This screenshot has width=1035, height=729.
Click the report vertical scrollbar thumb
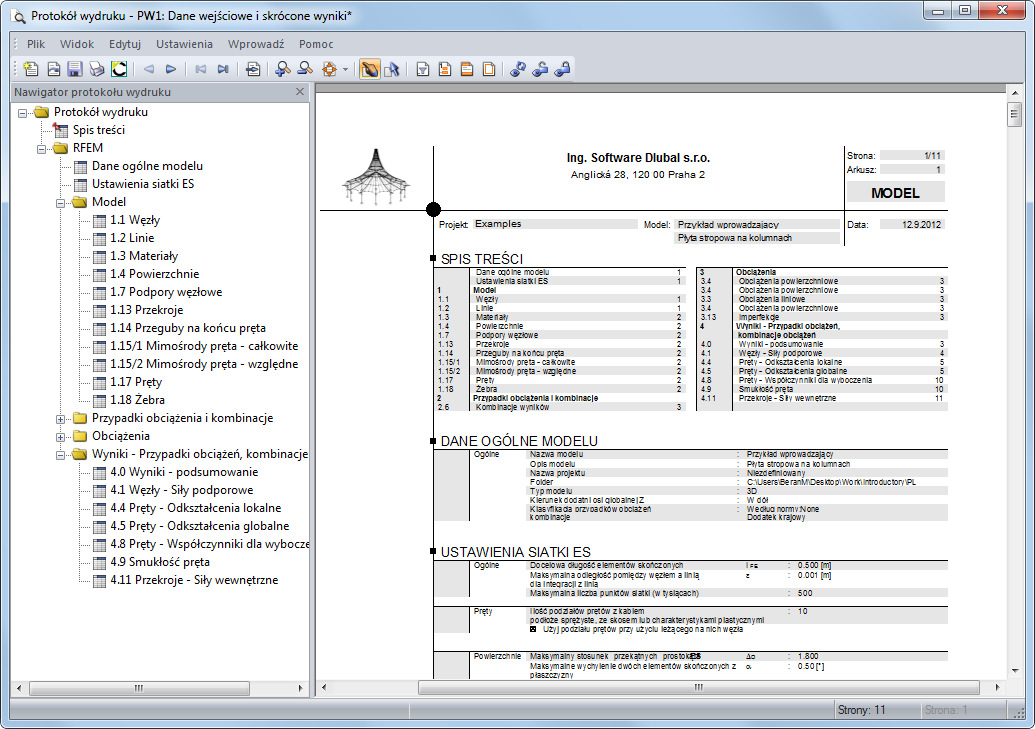click(x=1015, y=114)
